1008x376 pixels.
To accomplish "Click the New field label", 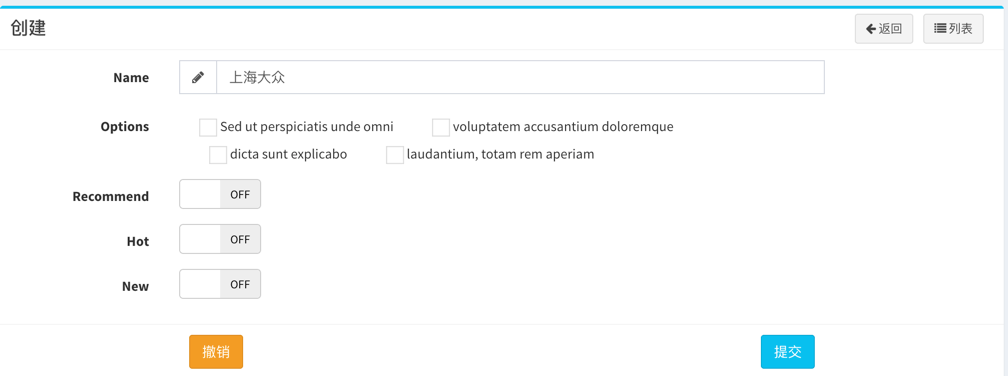I will point(136,287).
